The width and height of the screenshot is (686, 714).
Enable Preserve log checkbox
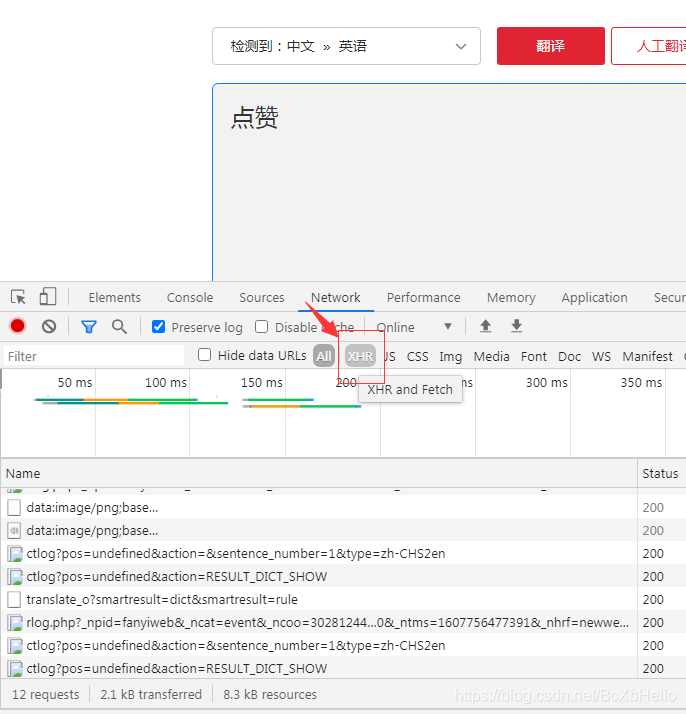point(158,326)
